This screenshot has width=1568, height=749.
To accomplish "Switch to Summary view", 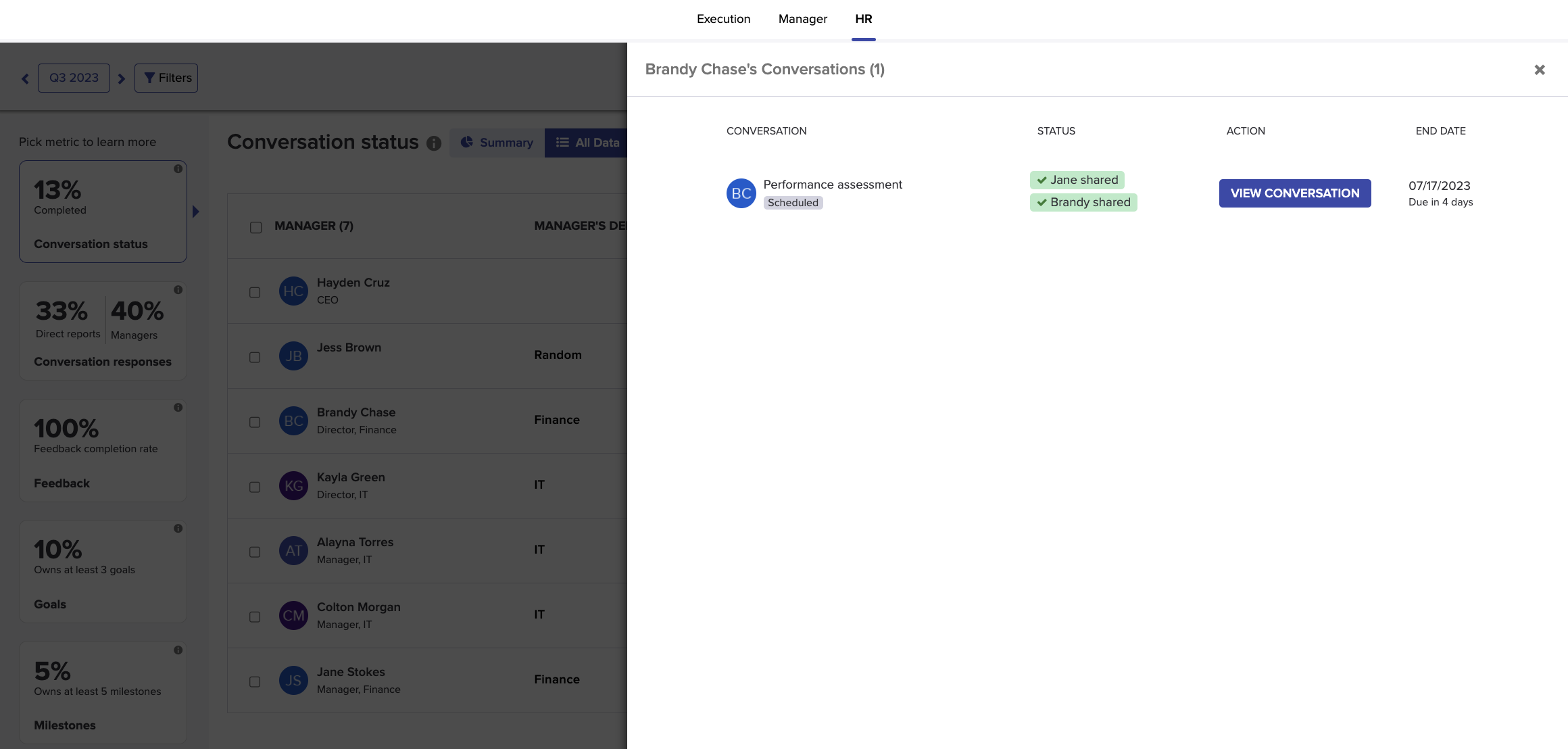I will tap(497, 143).
